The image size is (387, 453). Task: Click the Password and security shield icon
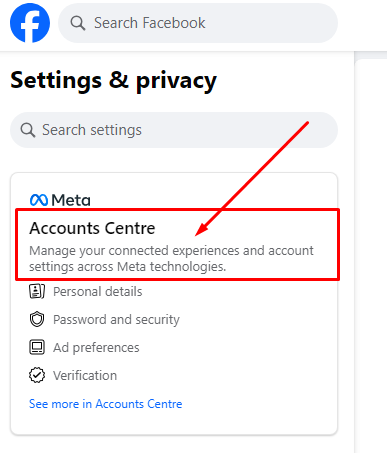37,319
